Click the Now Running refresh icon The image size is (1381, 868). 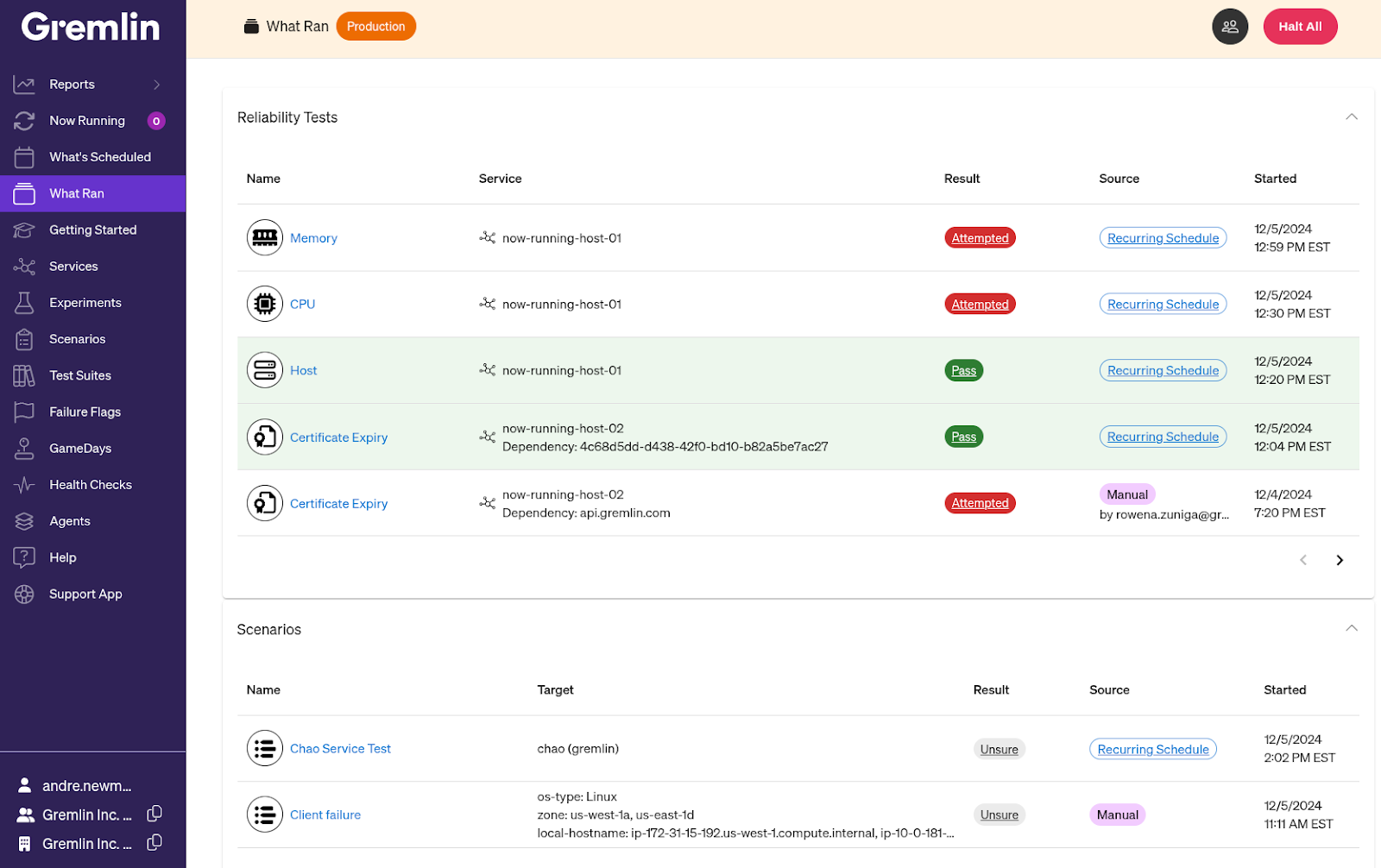point(24,121)
